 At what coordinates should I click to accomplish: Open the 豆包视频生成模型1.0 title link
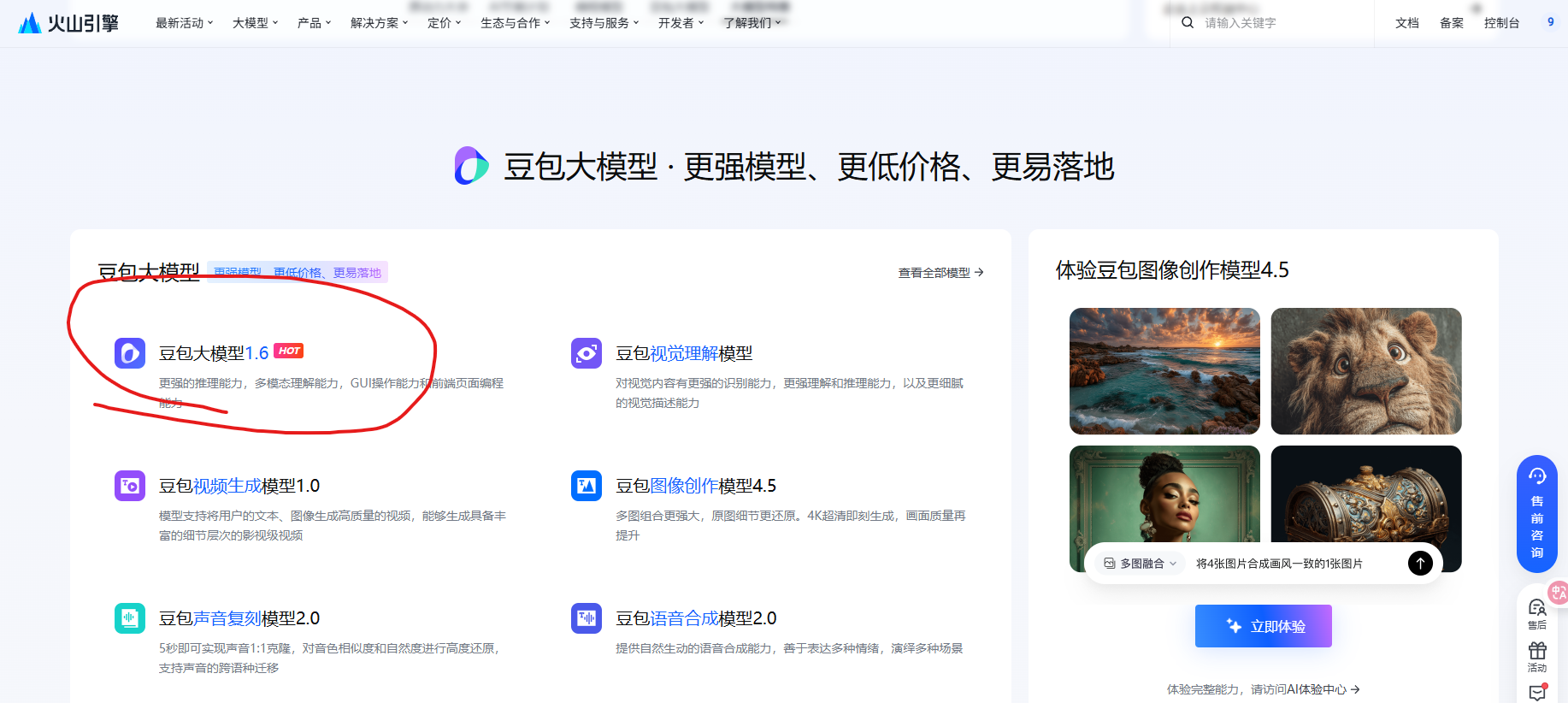pos(239,486)
